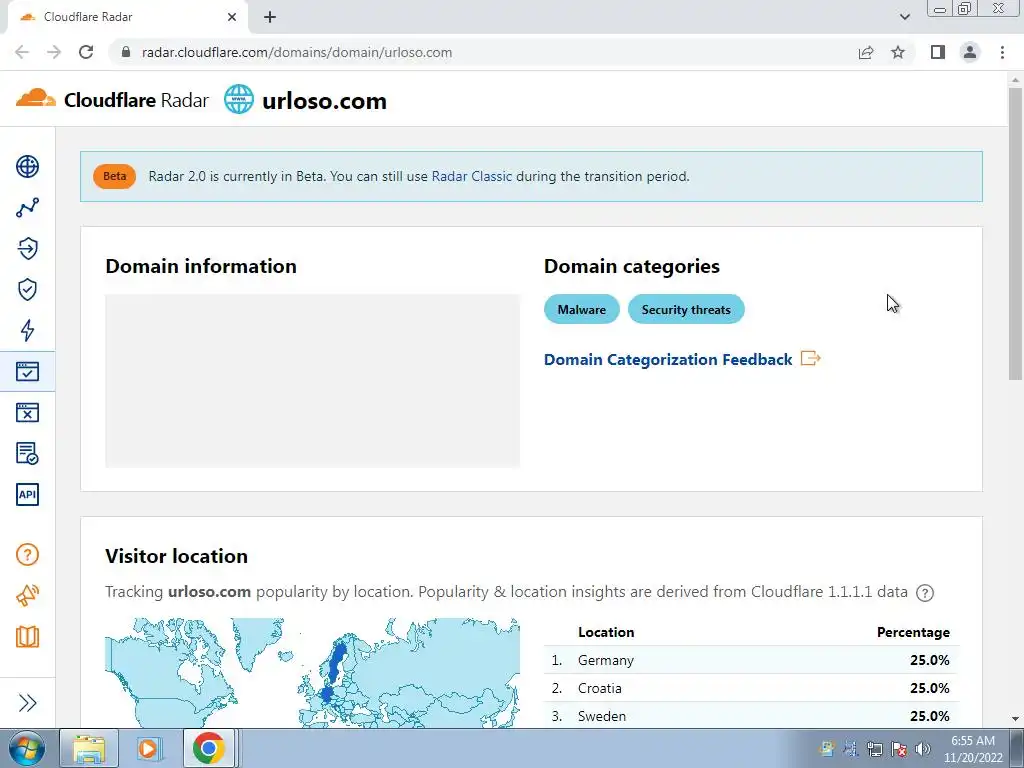Click the volume speaker tray icon
This screenshot has width=1024, height=768.
(923, 749)
